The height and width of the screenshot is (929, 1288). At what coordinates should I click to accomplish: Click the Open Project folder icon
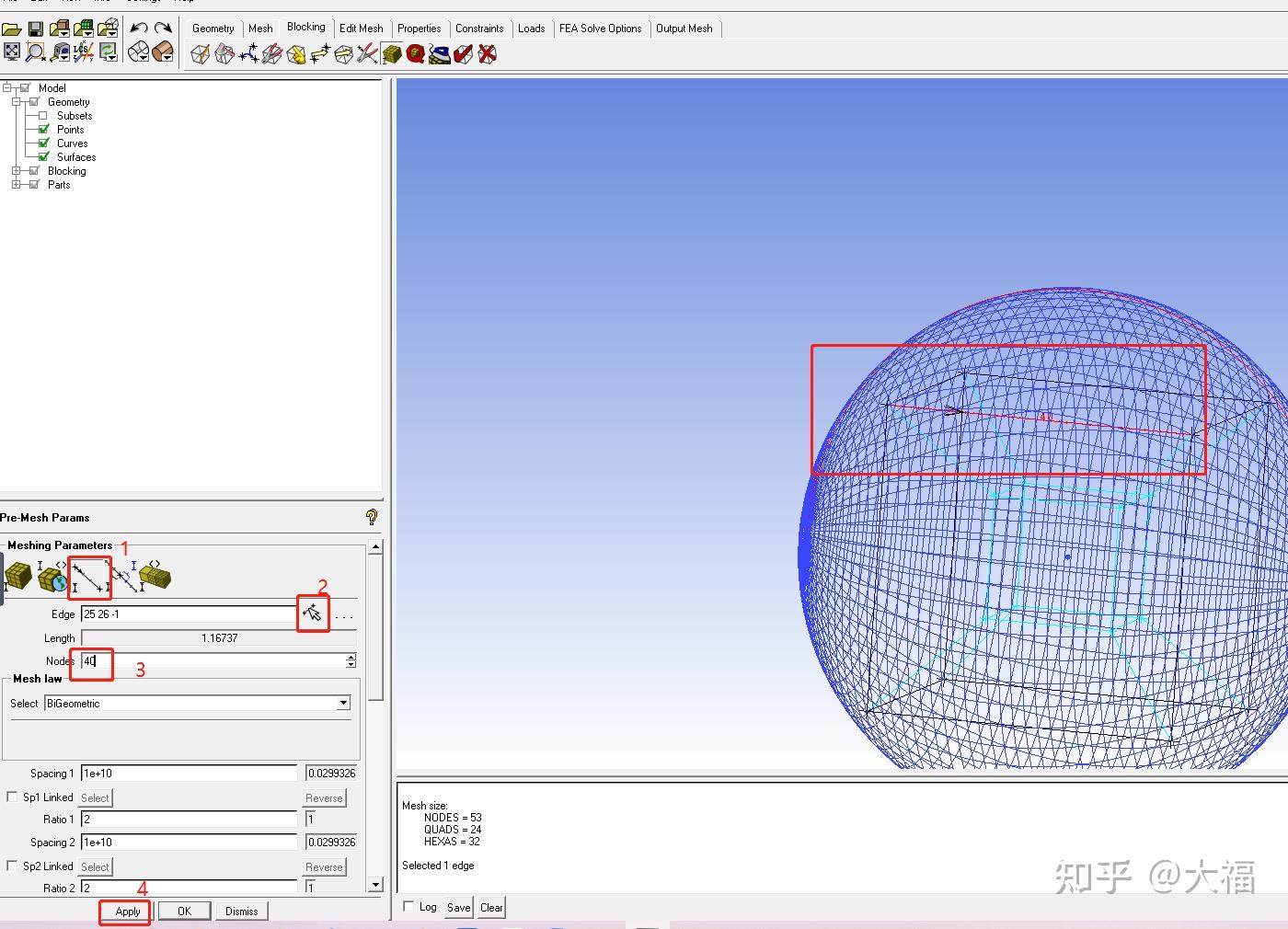tap(12, 29)
